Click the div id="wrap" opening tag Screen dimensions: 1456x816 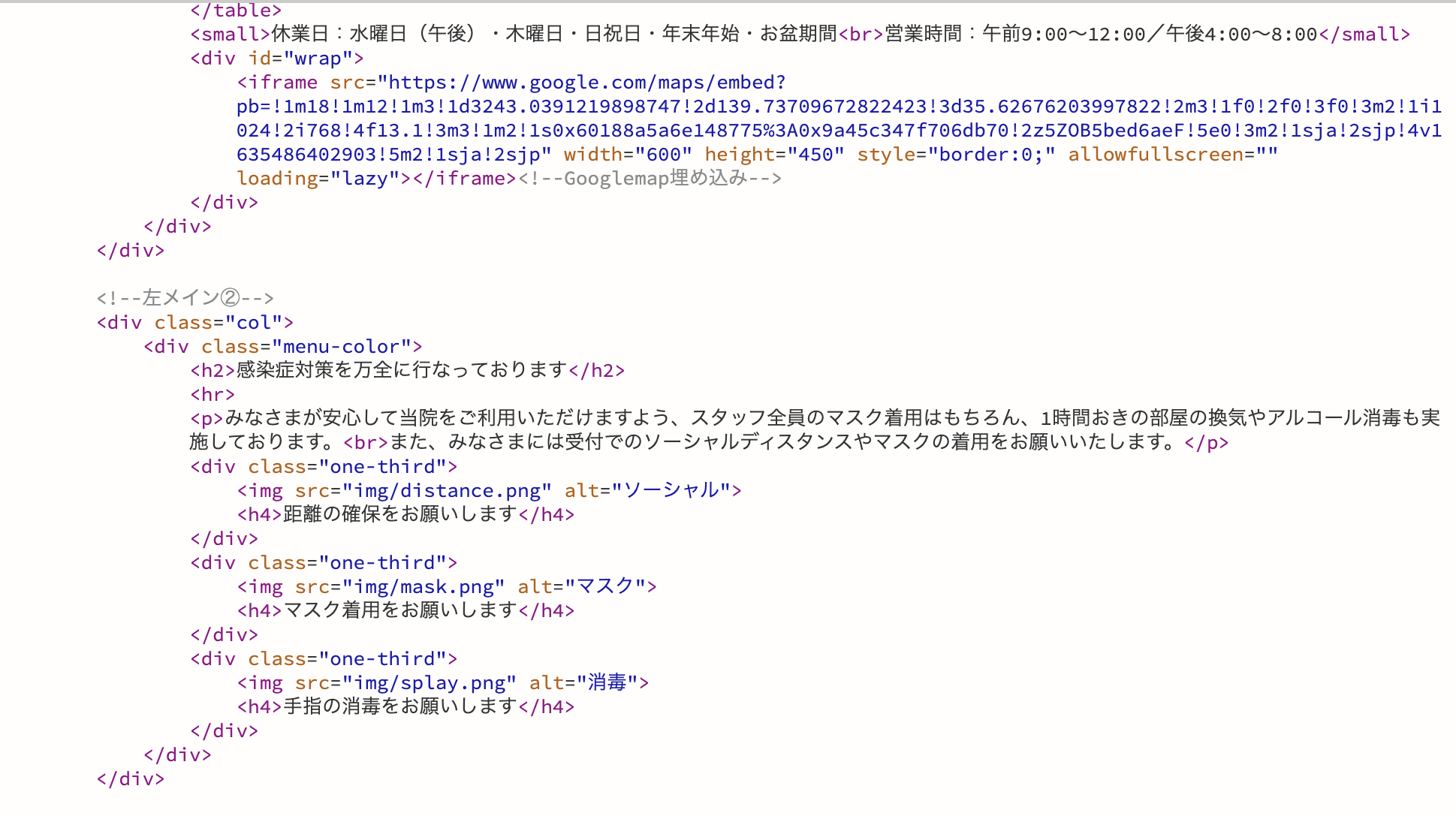coord(277,59)
